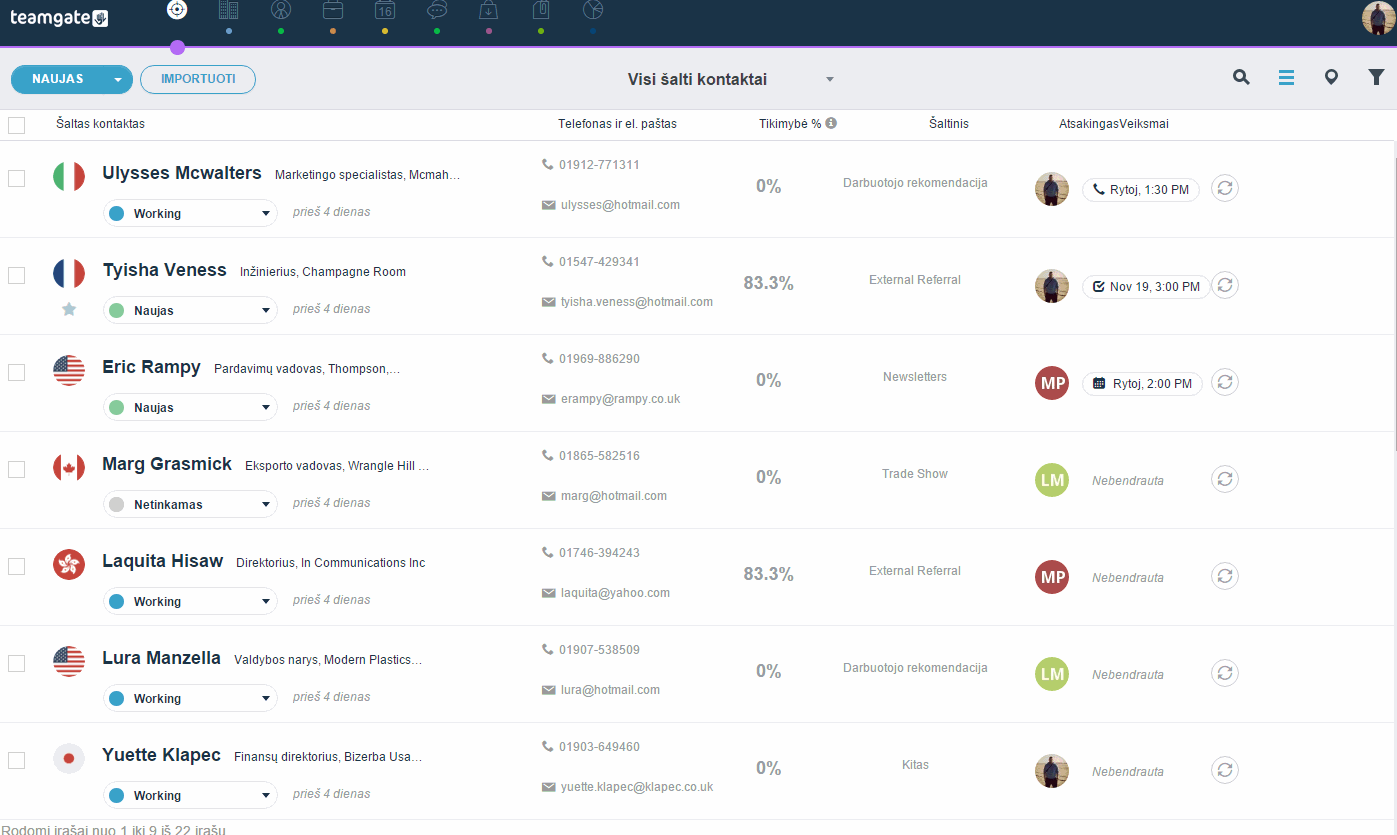Click the Šaltas kontaktas column header
The width and height of the screenshot is (1397, 835).
click(100, 124)
